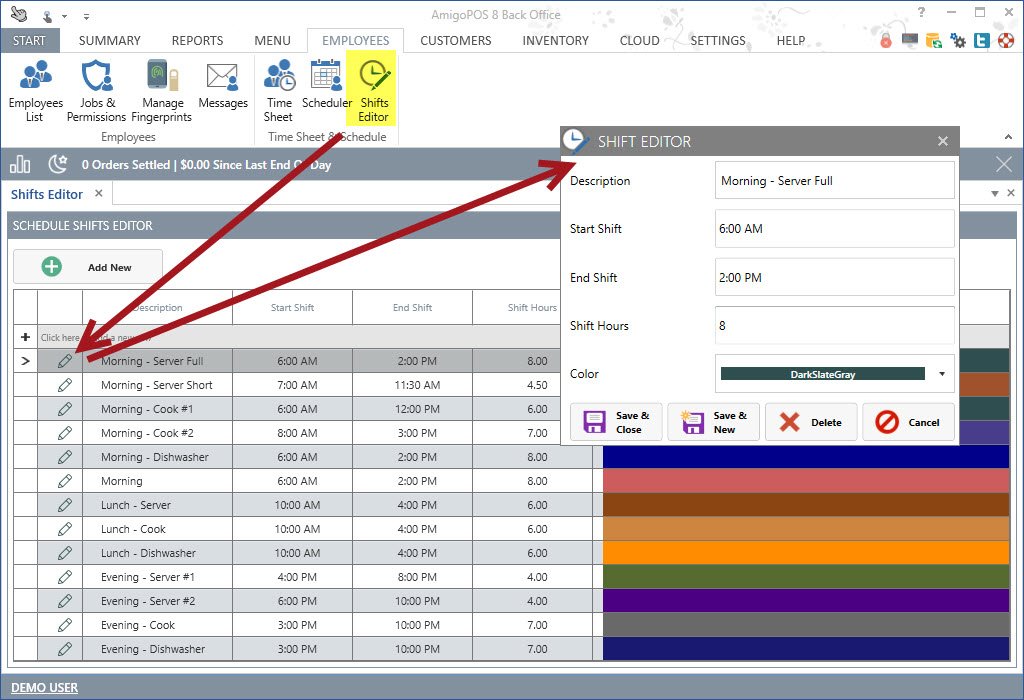Click the Twitter icon in top toolbar

pyautogui.click(x=982, y=41)
